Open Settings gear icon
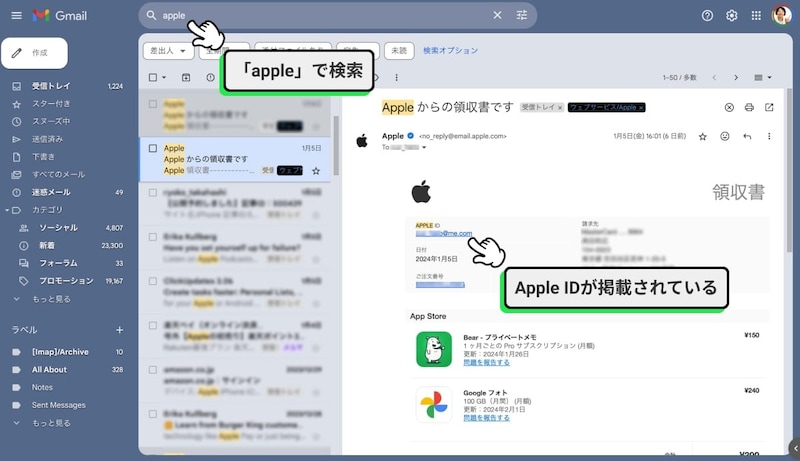 pos(732,15)
